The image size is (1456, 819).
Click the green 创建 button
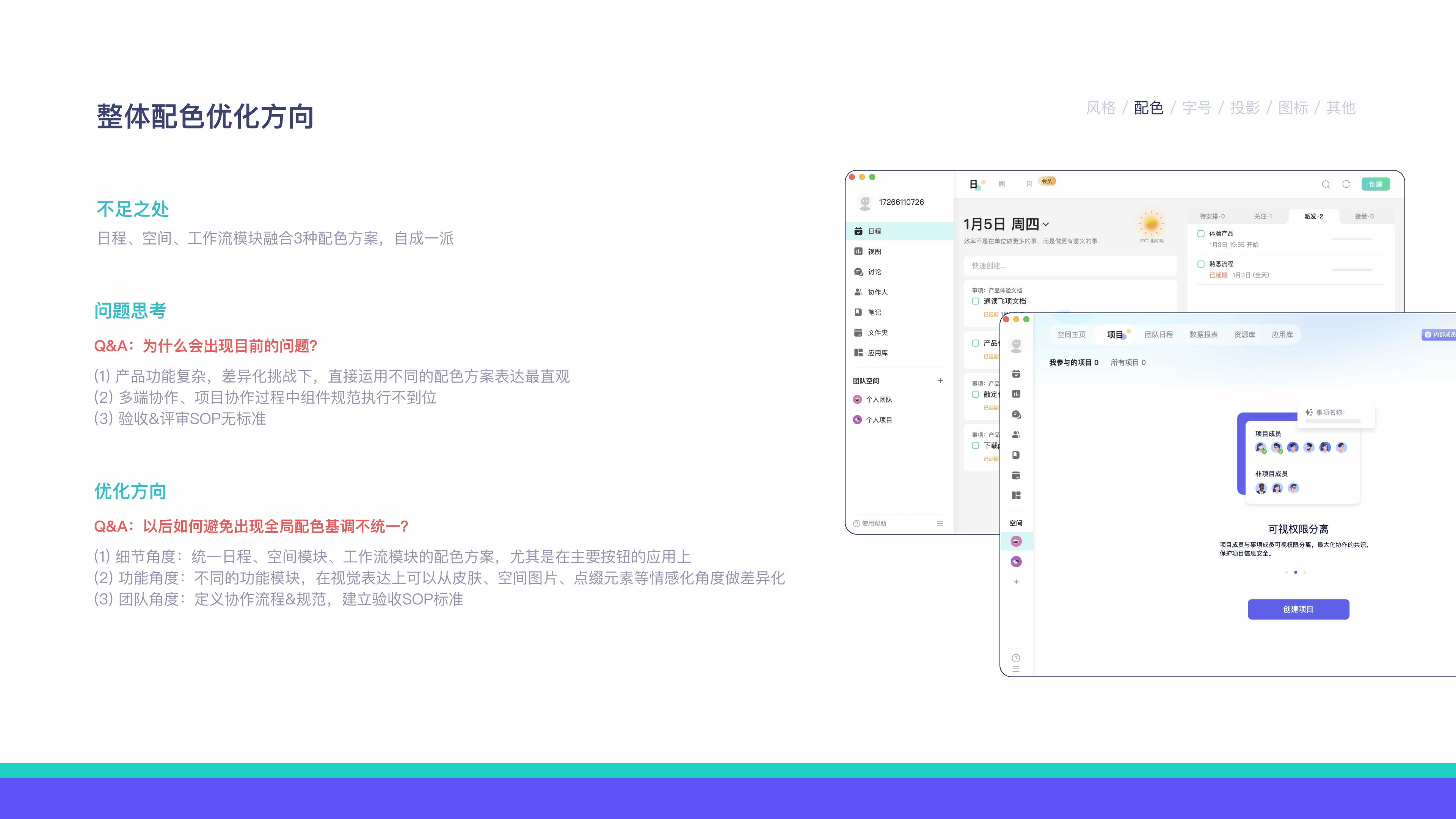coord(1375,184)
